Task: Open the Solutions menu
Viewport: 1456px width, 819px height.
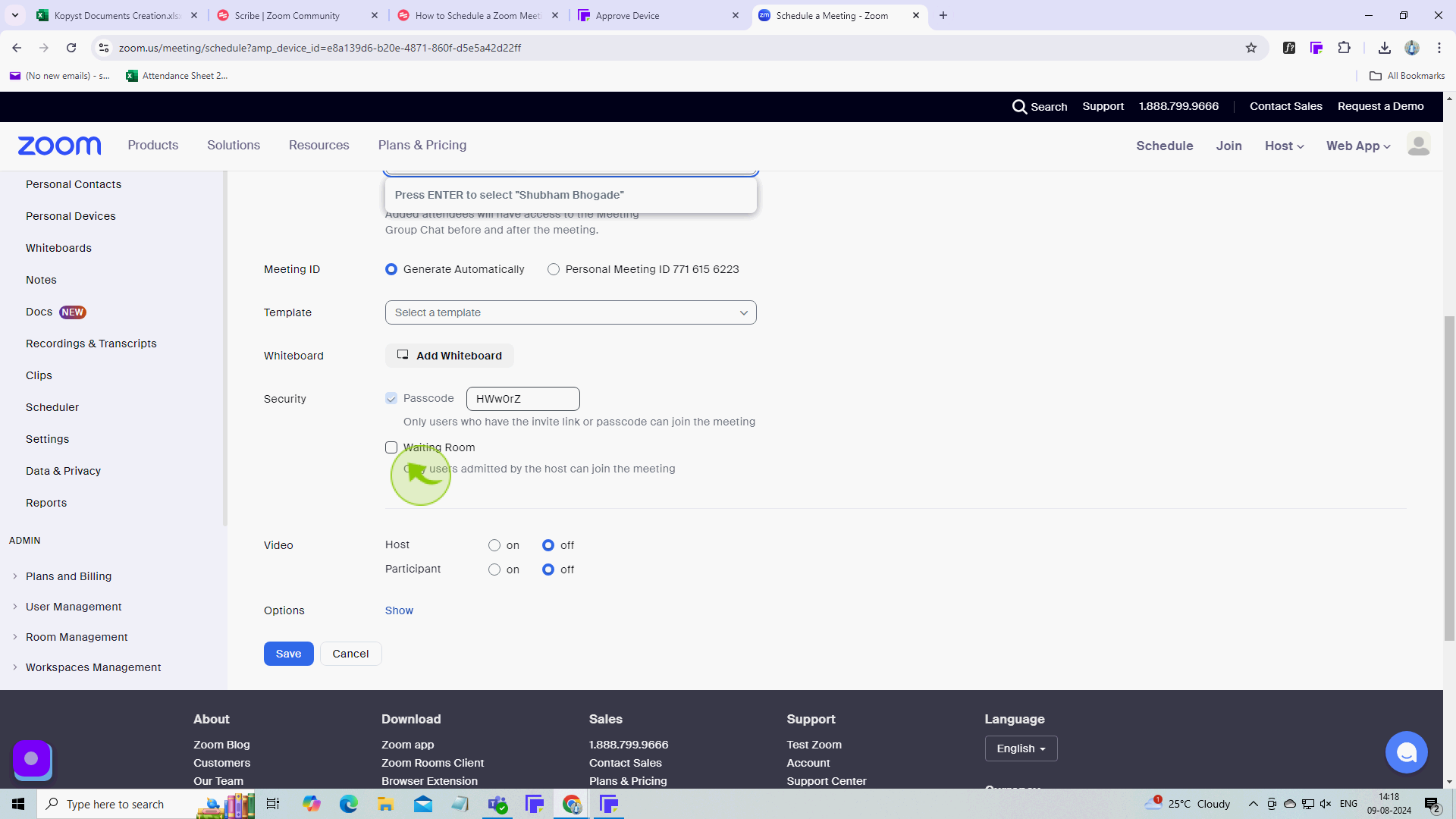Action: (x=234, y=145)
